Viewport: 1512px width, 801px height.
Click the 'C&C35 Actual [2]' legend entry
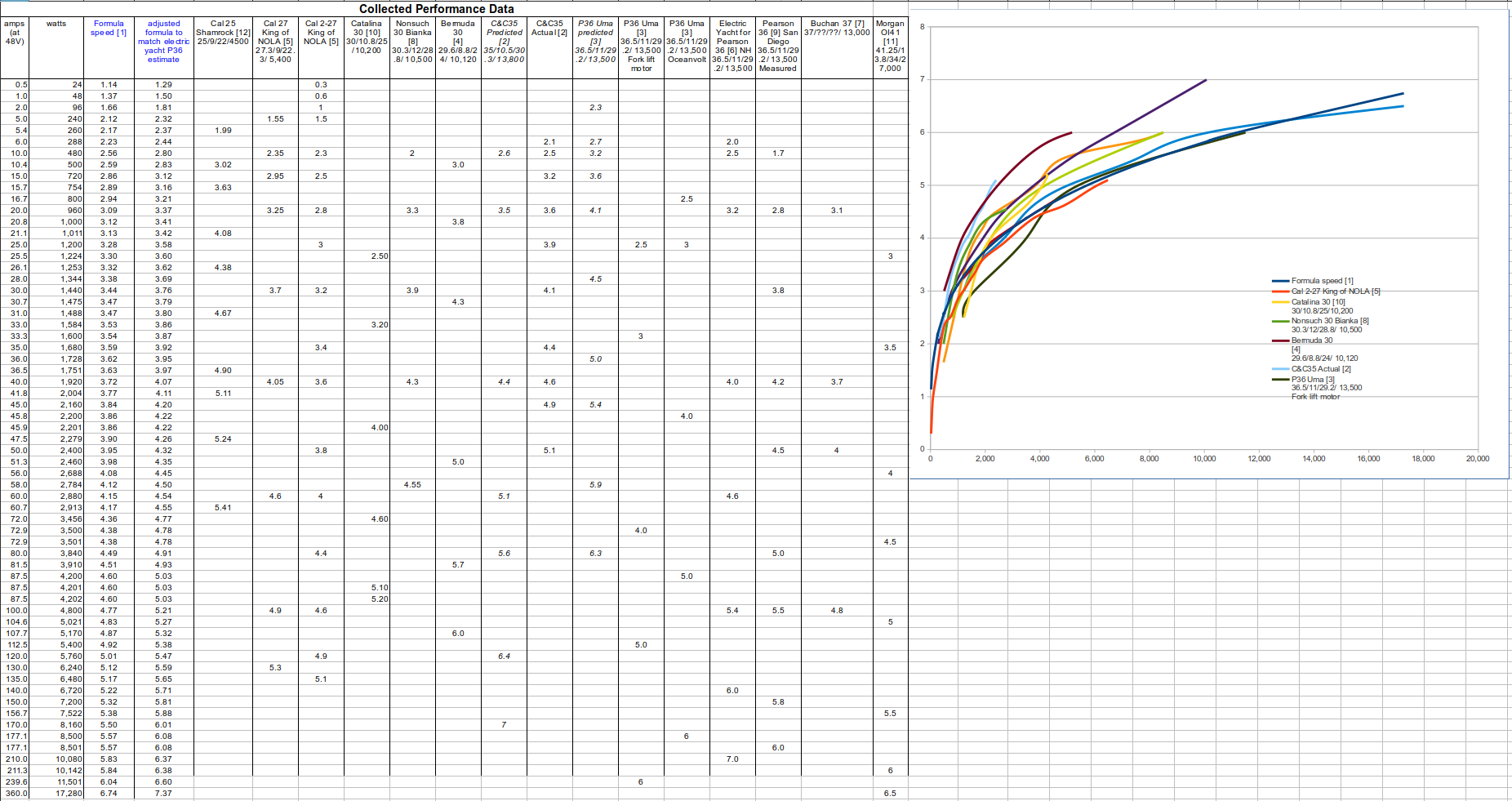click(x=1320, y=369)
